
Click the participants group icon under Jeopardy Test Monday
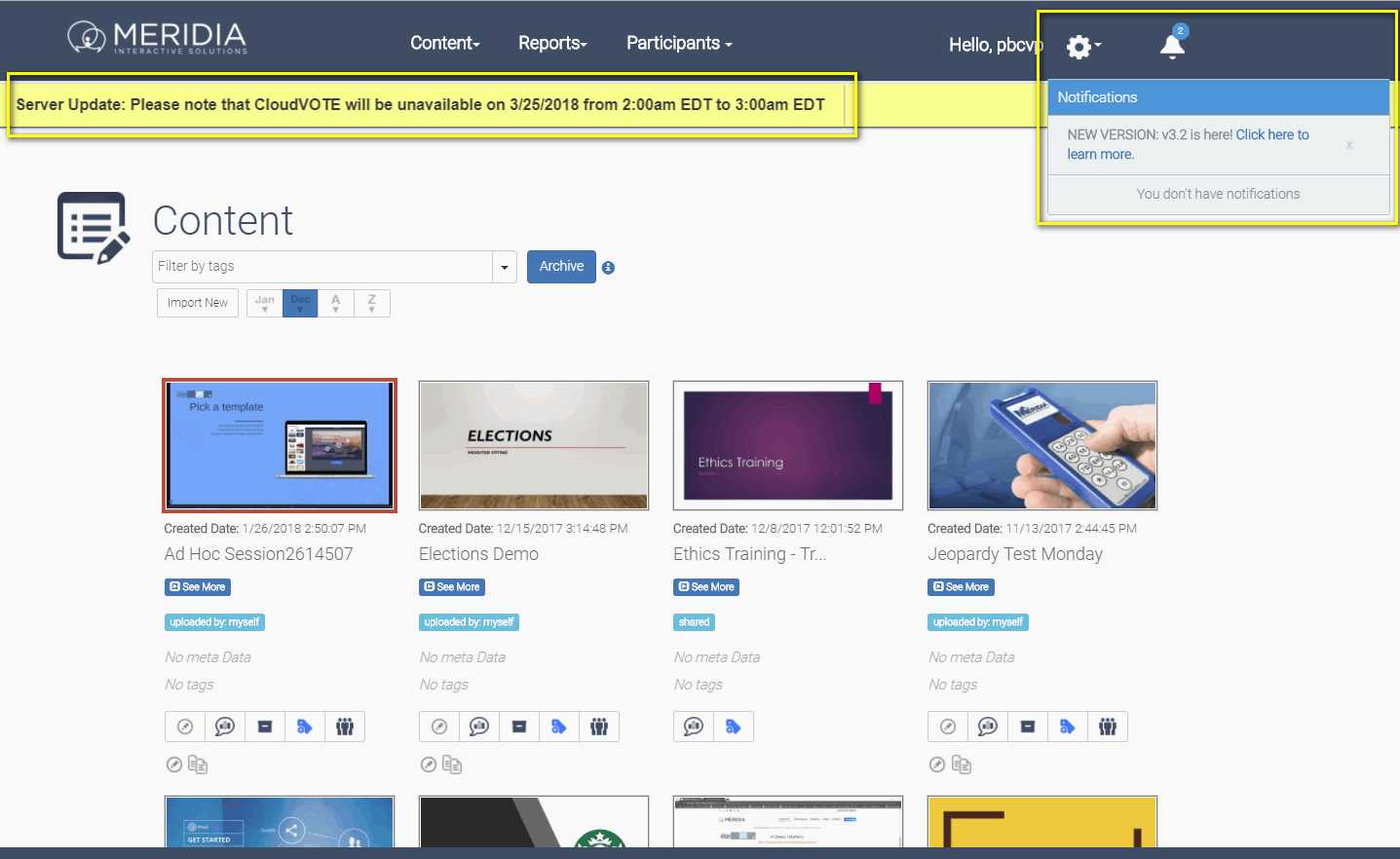click(1108, 727)
